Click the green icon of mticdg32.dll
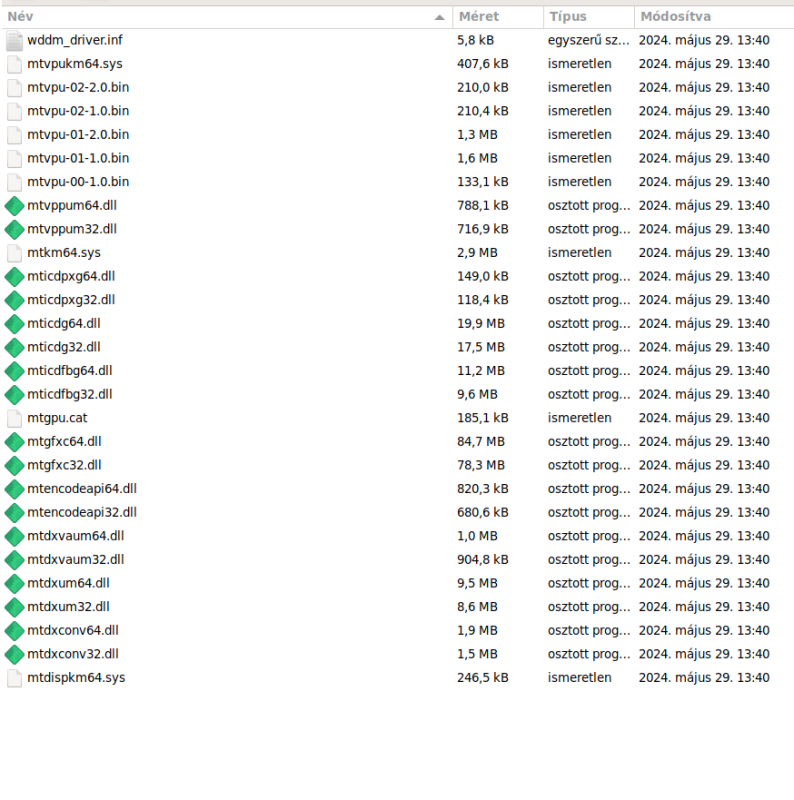Screen dimensions: 794x800 click(14, 347)
